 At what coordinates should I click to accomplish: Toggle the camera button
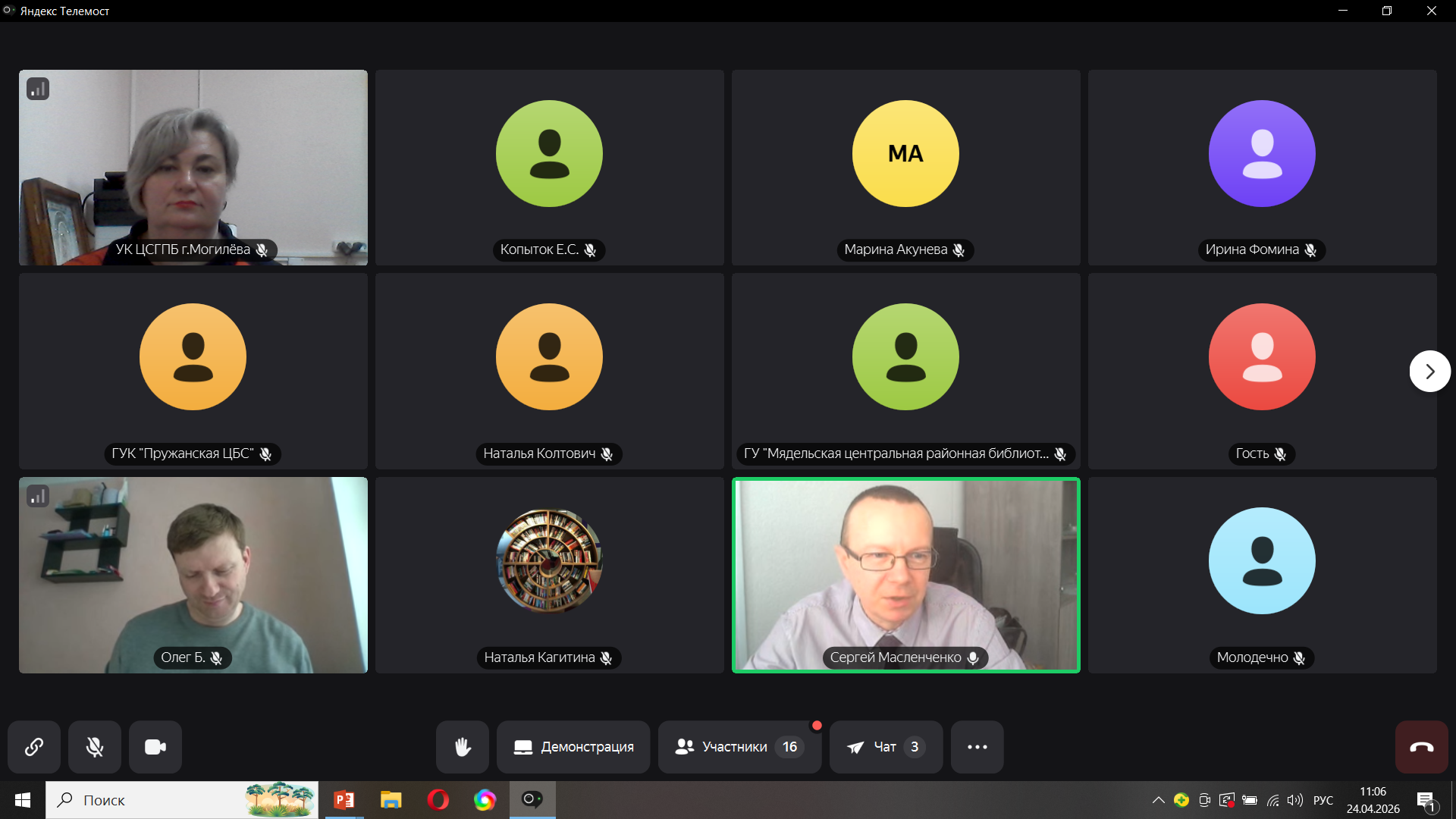(155, 747)
